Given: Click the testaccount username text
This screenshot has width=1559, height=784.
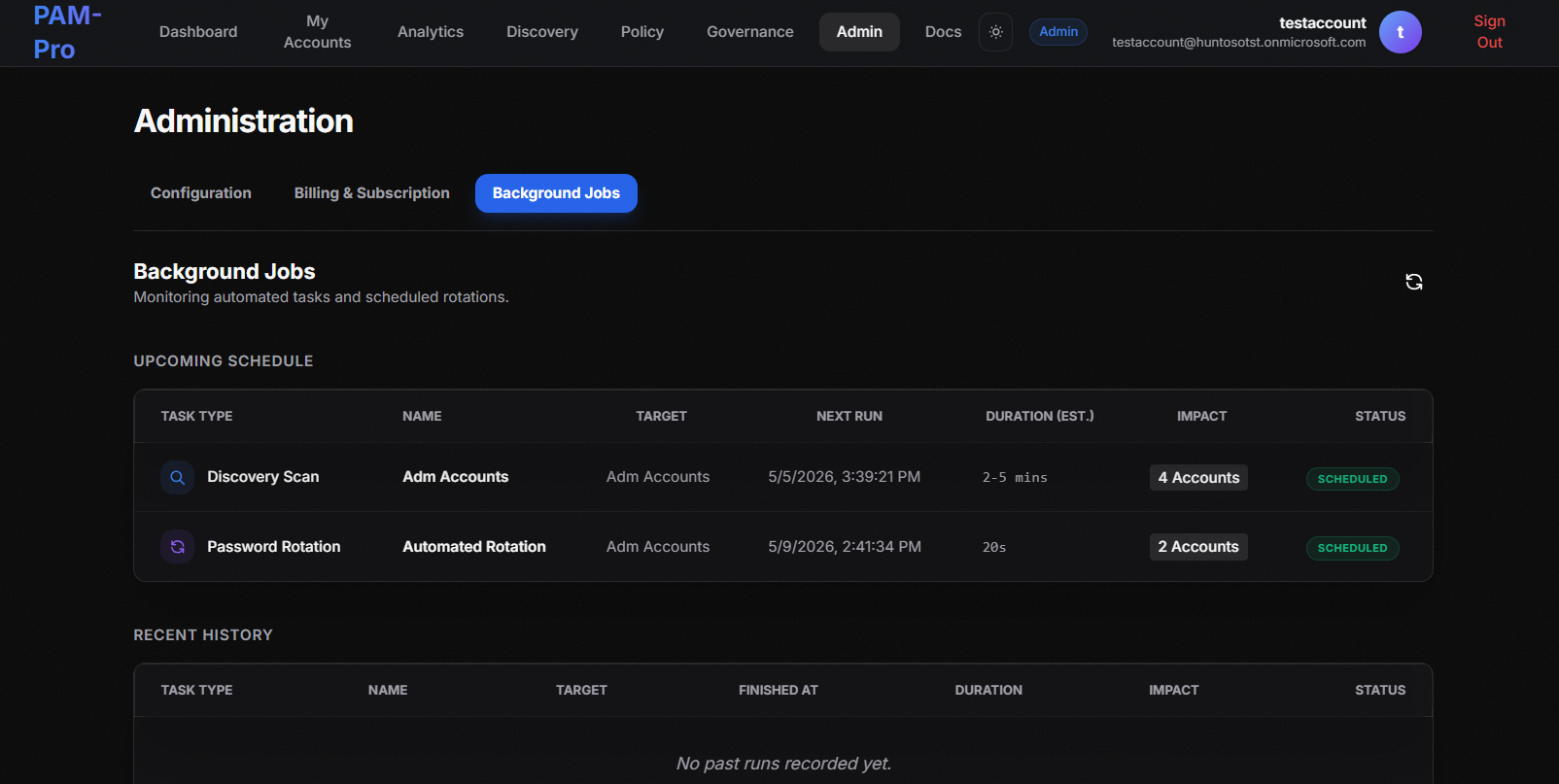Looking at the screenshot, I should (x=1323, y=22).
